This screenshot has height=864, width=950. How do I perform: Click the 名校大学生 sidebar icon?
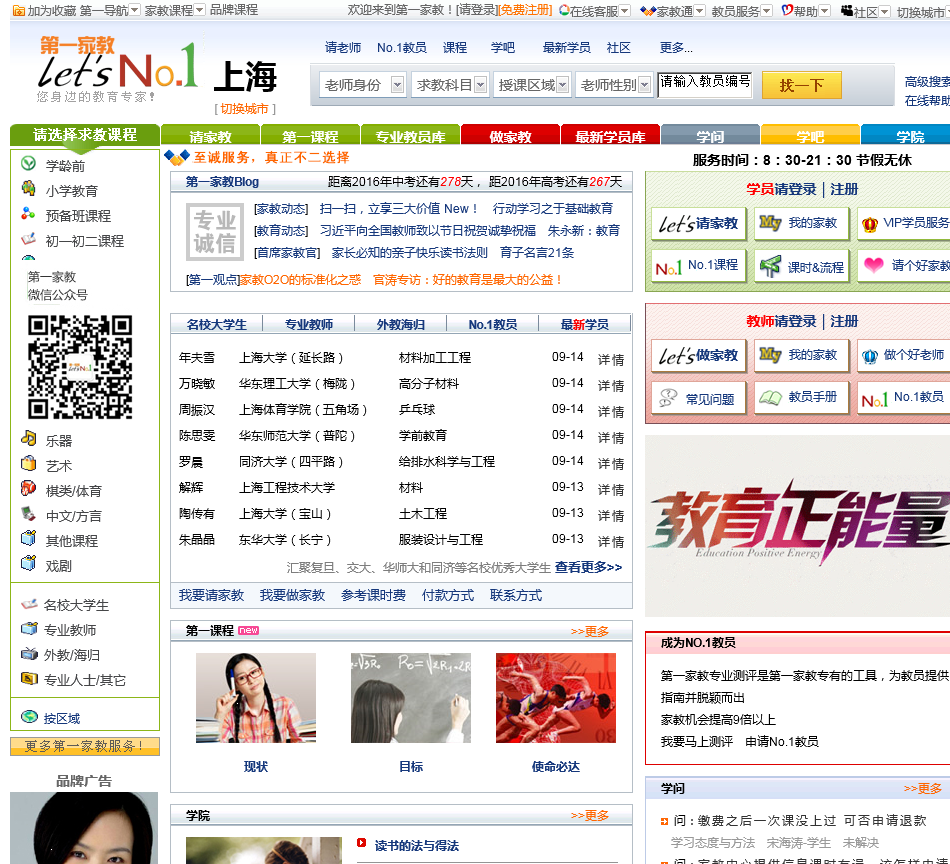tap(29, 604)
